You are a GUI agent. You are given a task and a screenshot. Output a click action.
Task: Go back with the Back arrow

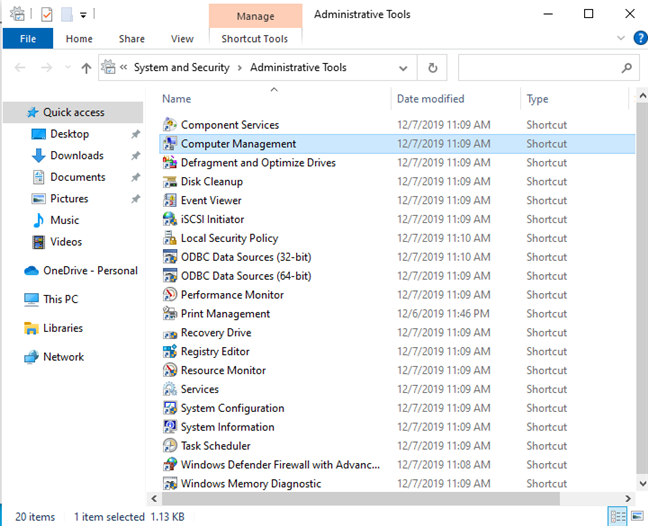pyautogui.click(x=20, y=67)
